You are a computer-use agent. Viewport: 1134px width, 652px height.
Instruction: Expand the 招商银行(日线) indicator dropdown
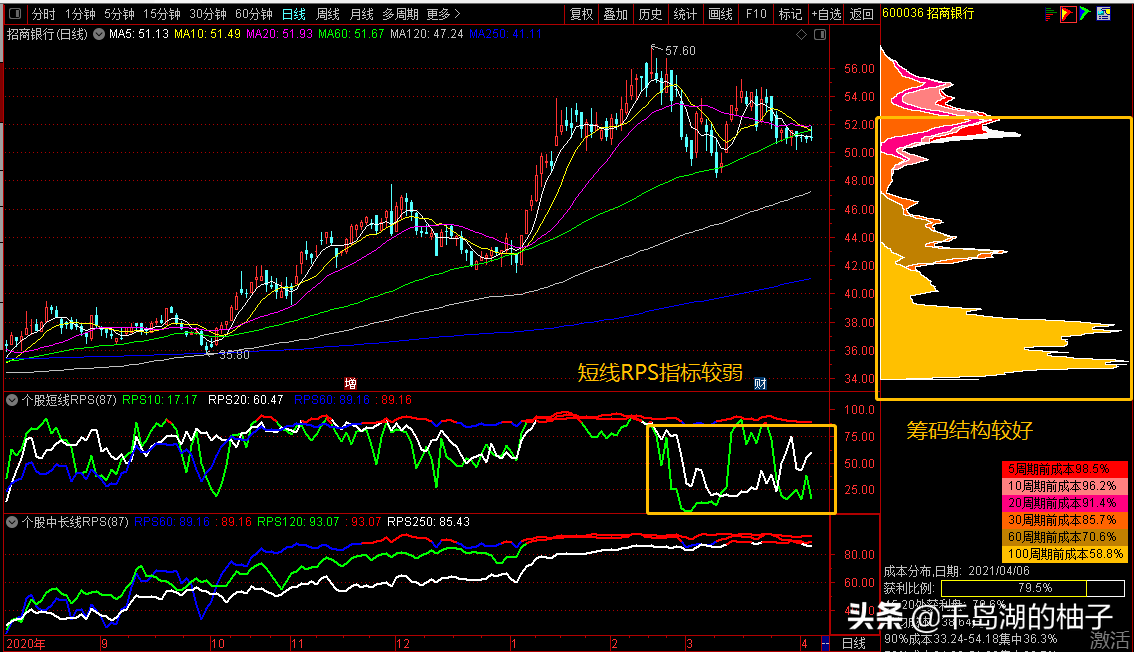99,34
